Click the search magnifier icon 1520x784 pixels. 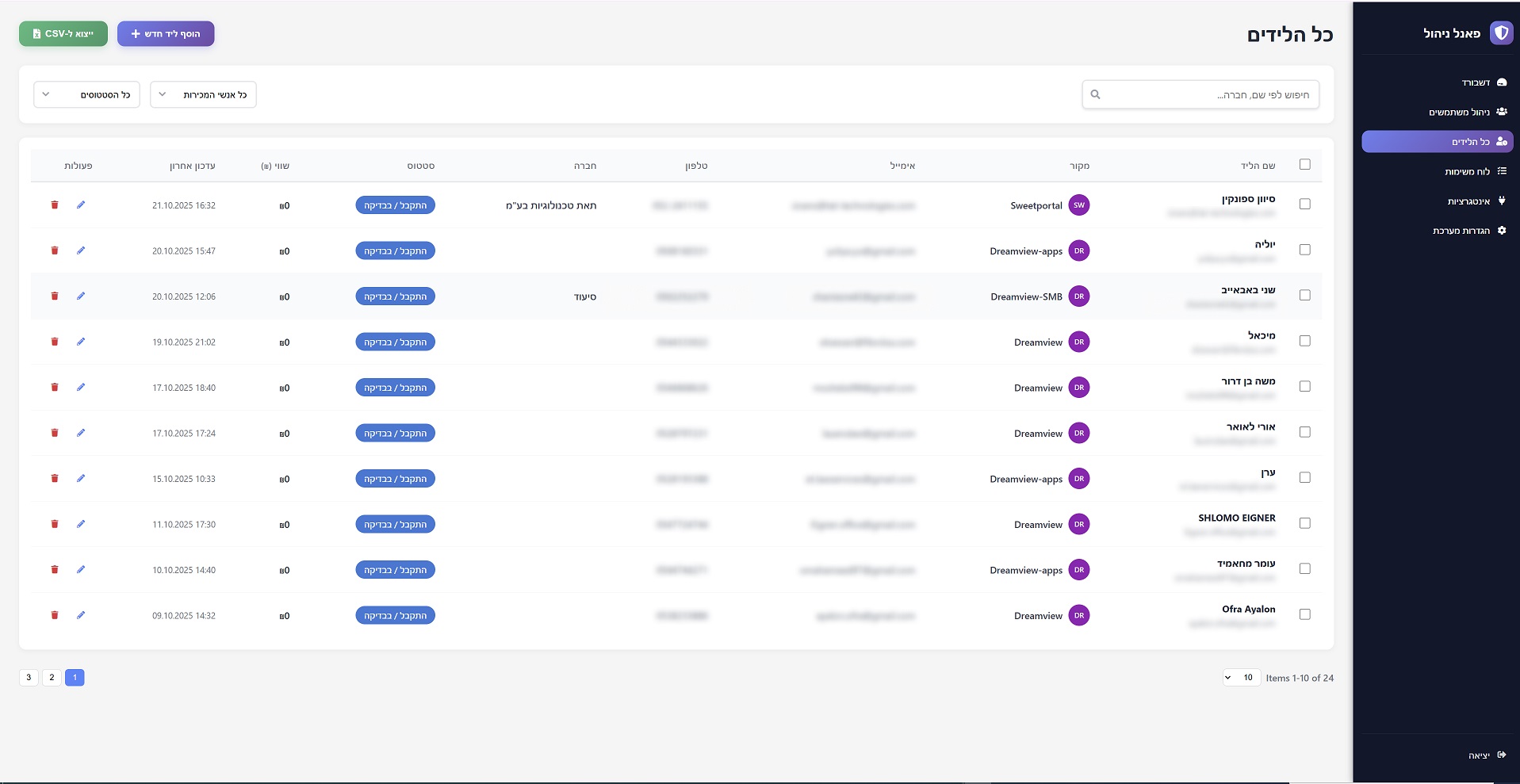coord(1095,94)
